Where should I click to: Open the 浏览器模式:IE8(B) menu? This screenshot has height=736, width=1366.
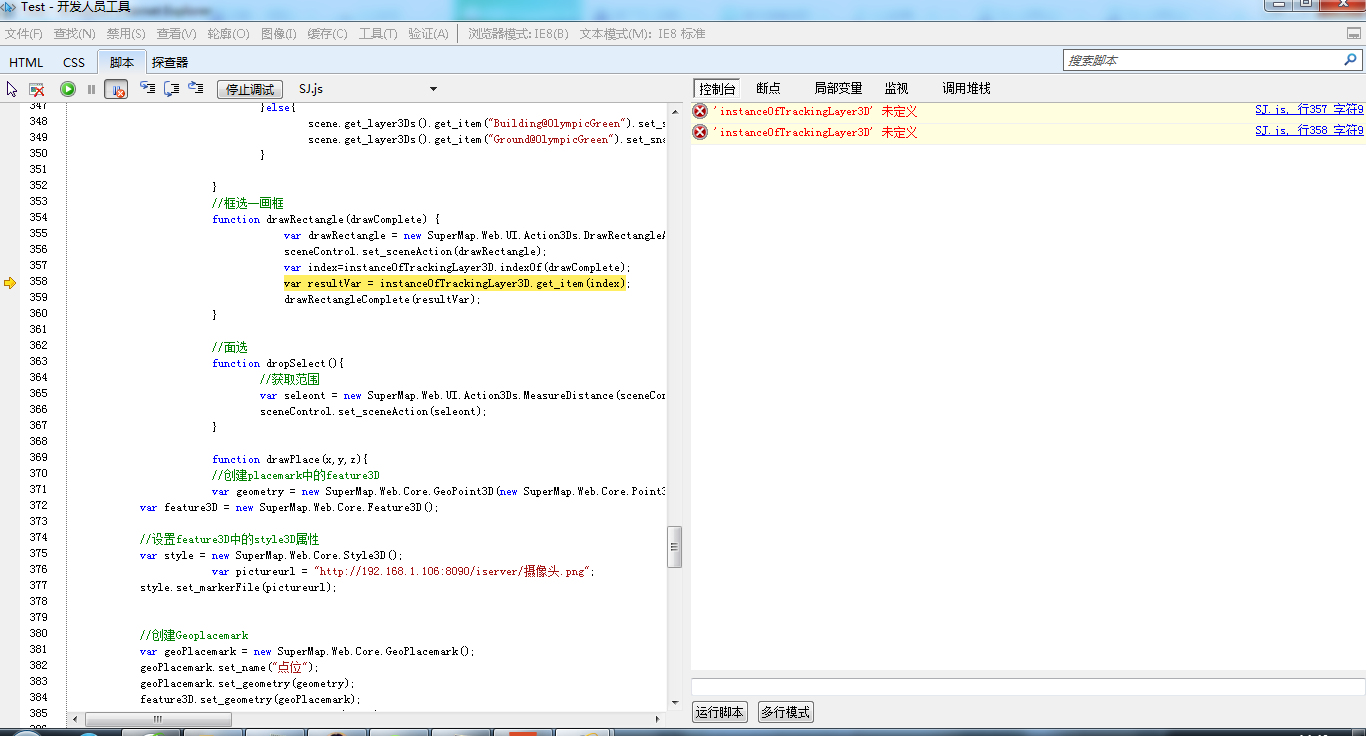coord(518,34)
